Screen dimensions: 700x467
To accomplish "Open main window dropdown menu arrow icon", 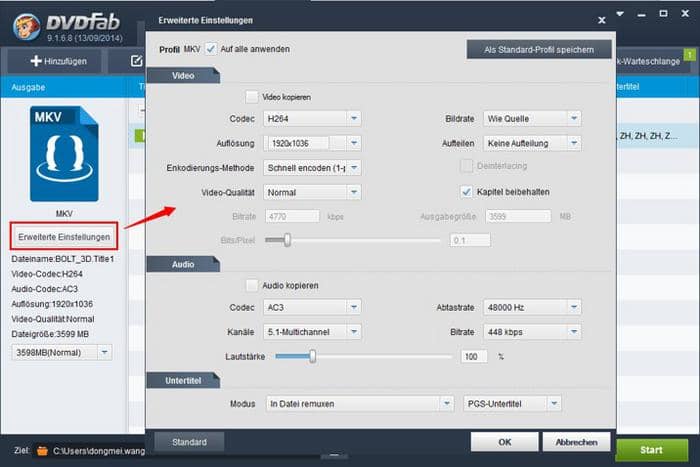I will (x=620, y=14).
